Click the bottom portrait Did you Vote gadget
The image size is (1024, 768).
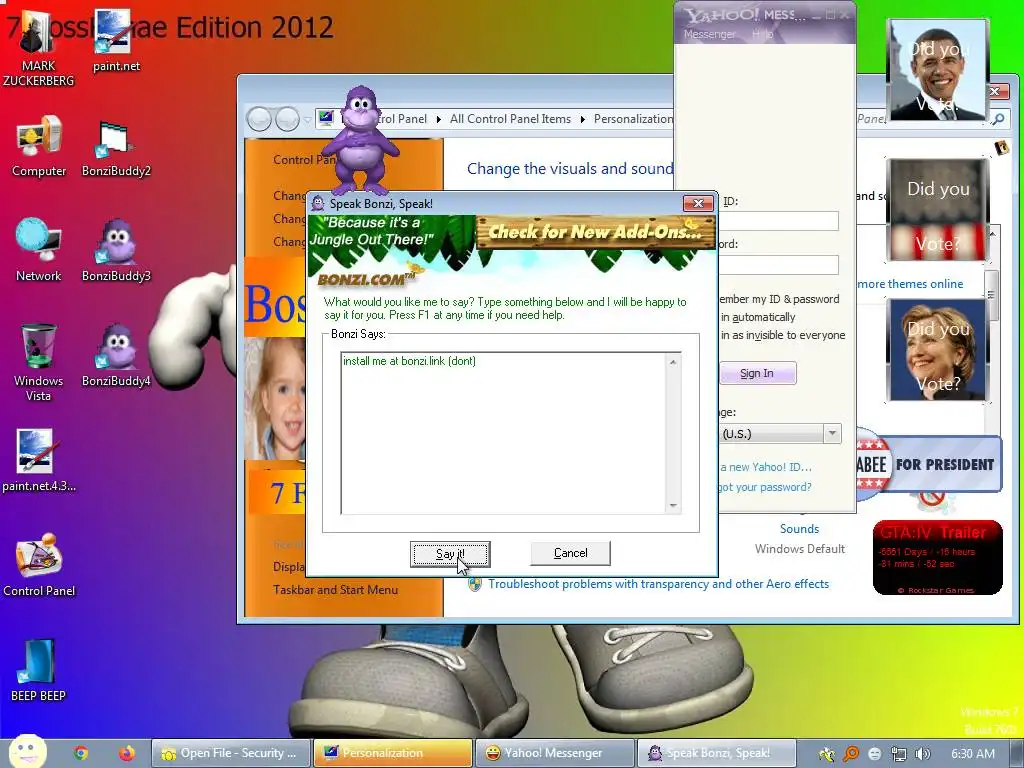(x=938, y=350)
